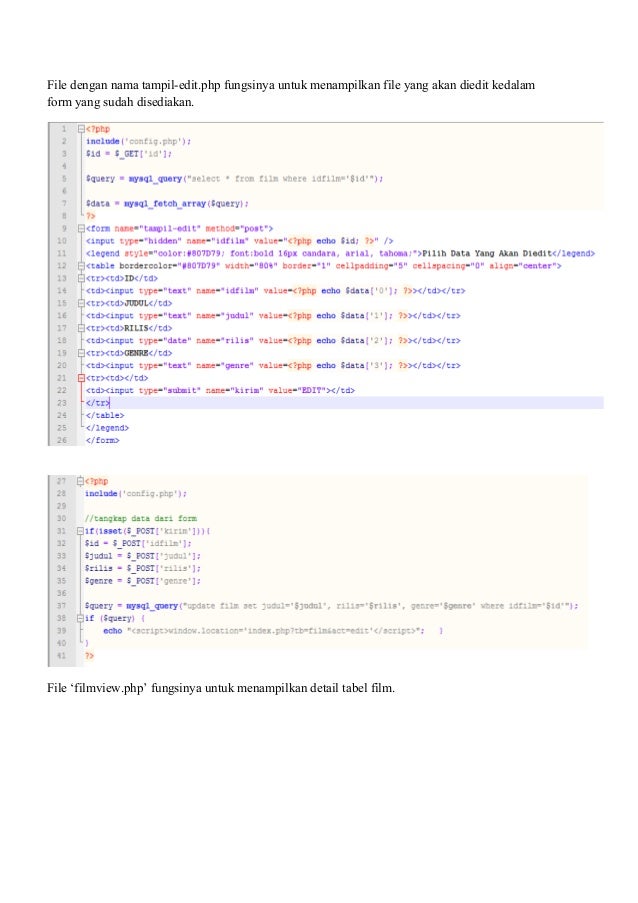Collapse the if ($query) fold marker at line 38
Viewport: 638px width, 903px height.
click(x=80, y=619)
